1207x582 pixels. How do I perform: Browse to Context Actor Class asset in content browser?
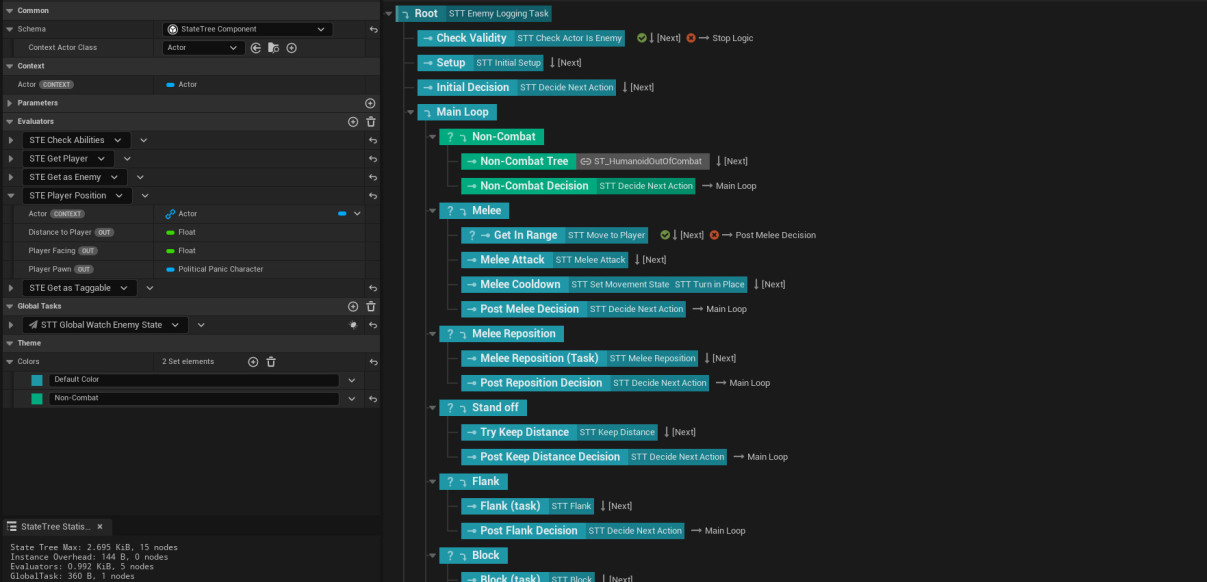(x=273, y=47)
